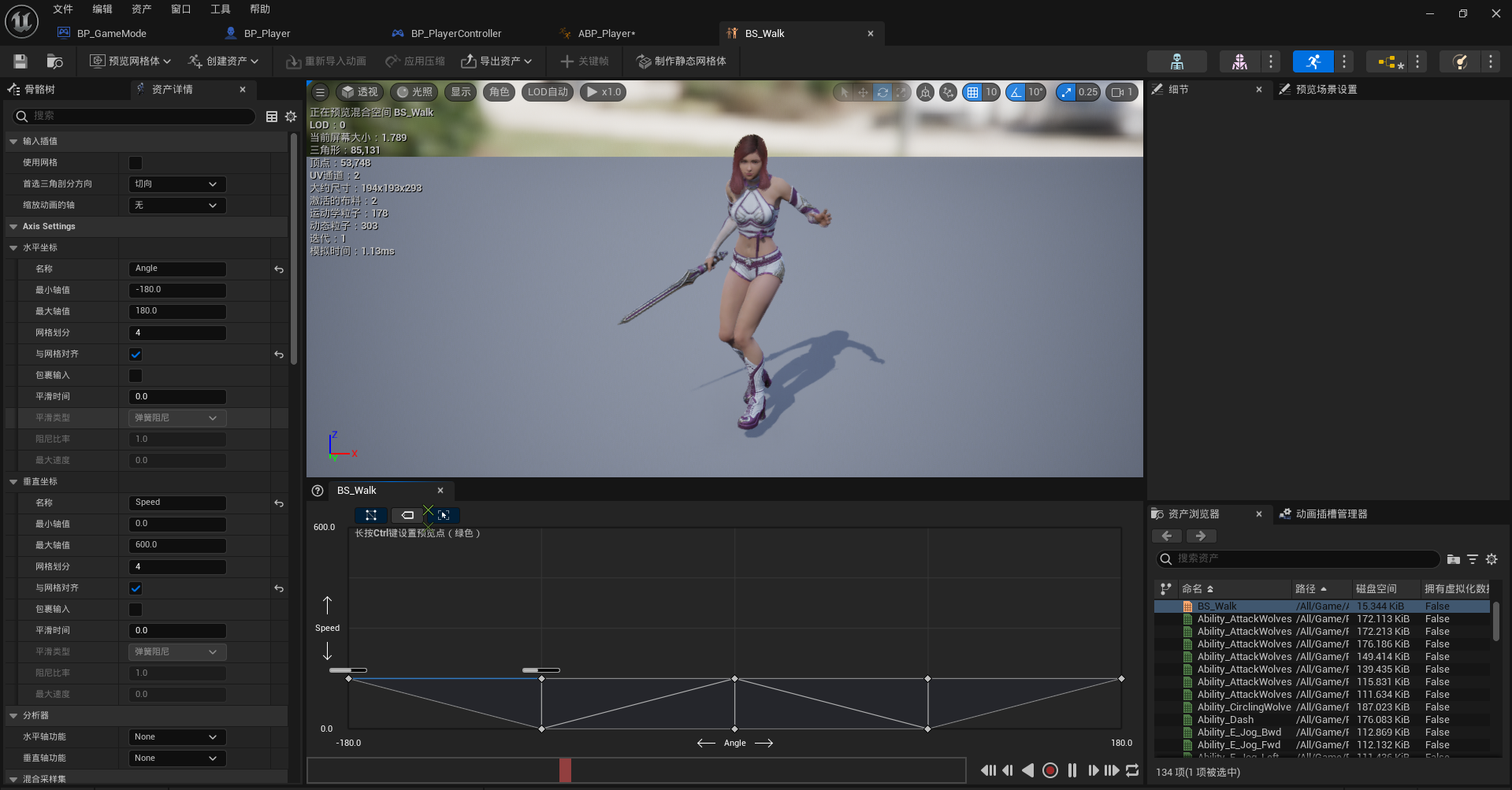This screenshot has height=790, width=1512.
Task: Open the 资产 menu
Action: [142, 9]
